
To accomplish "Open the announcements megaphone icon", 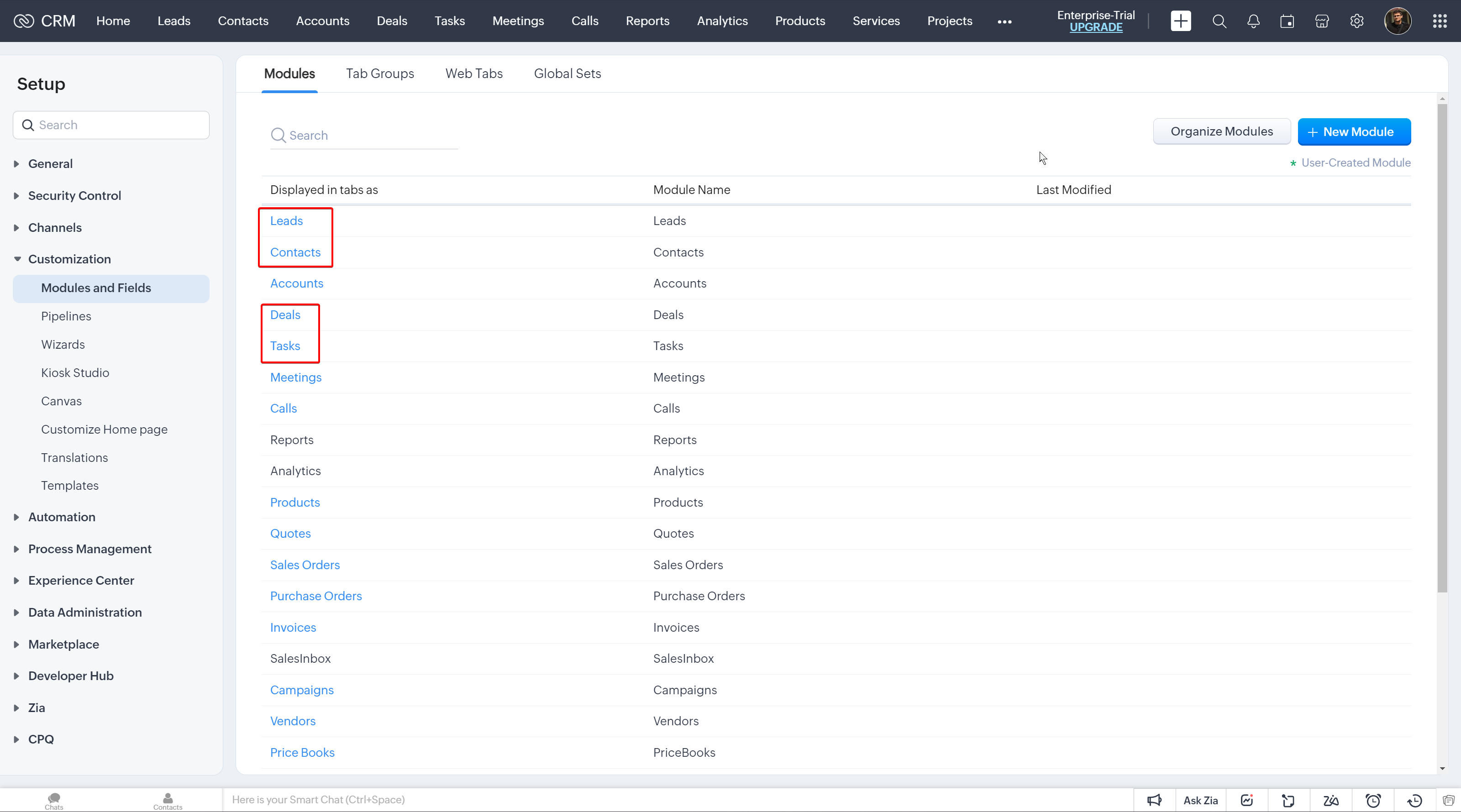I will 1154,800.
